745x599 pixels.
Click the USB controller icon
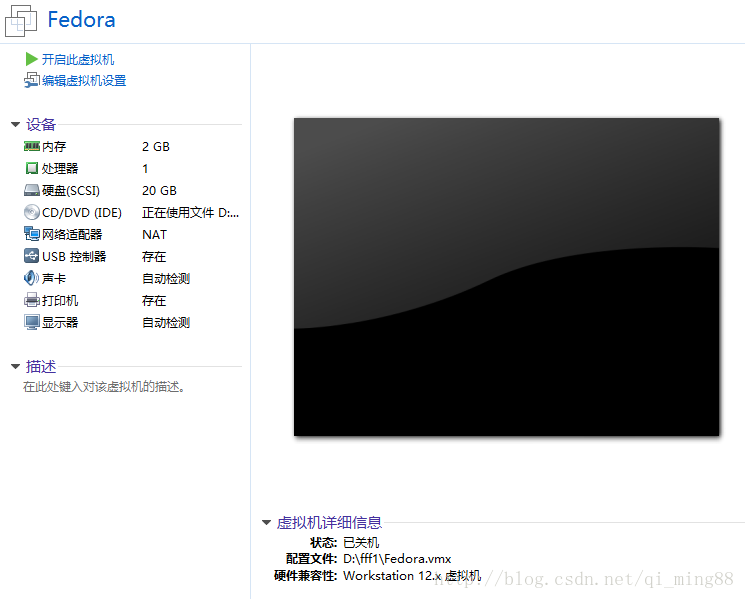pyautogui.click(x=31, y=256)
